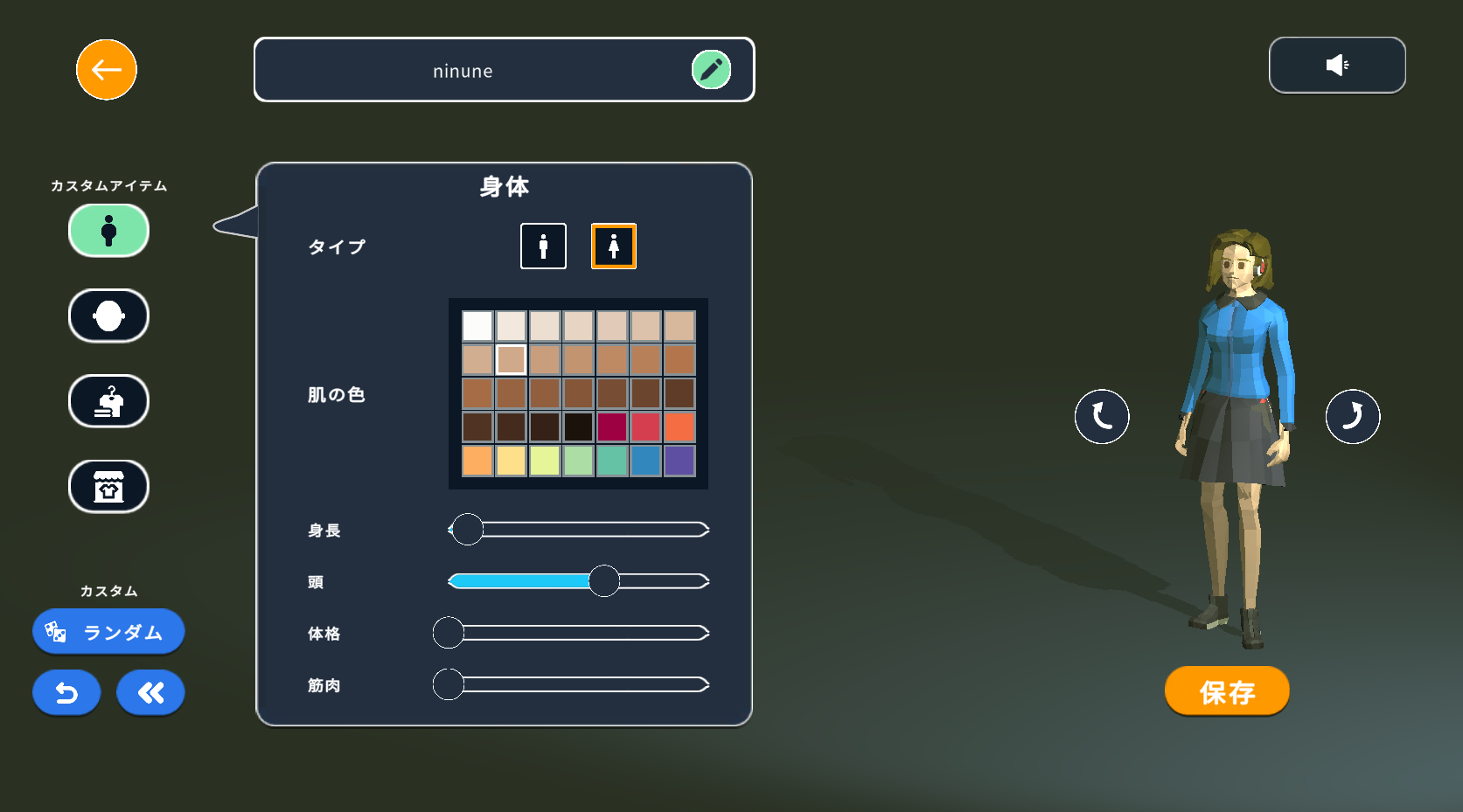Image resolution: width=1463 pixels, height=812 pixels.
Task: Click the 頭 head size slider handle
Action: (x=603, y=581)
